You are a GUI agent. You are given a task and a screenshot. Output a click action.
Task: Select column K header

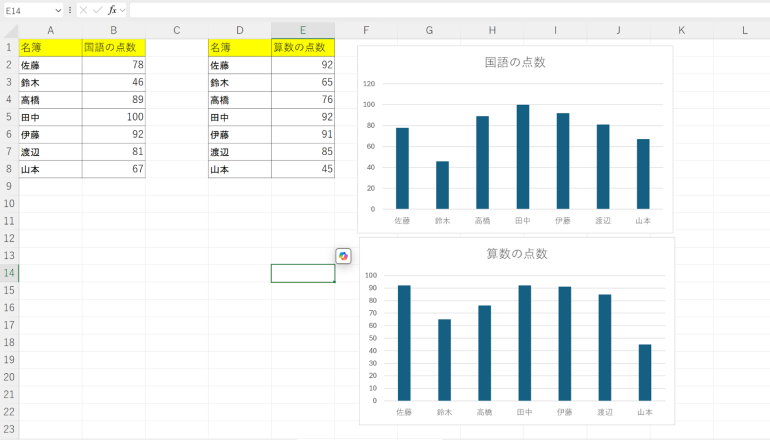tap(682, 30)
